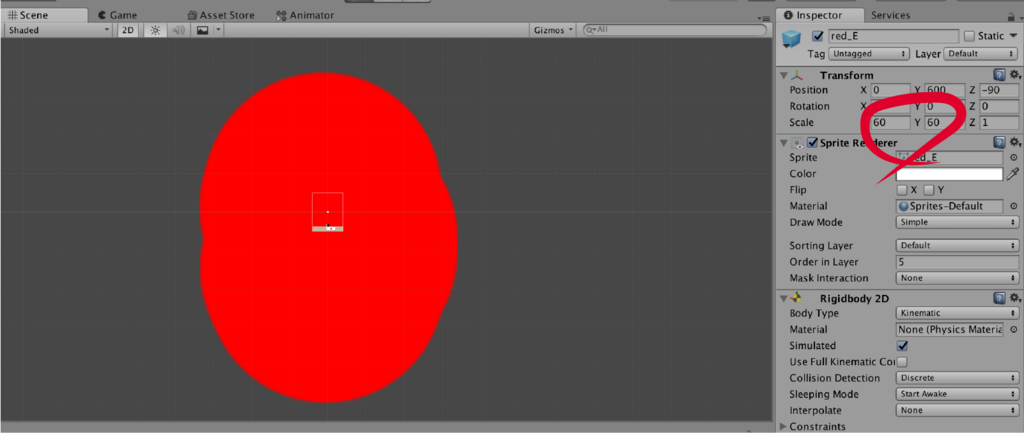
Task: Edit Position X field value 0
Action: coord(889,90)
